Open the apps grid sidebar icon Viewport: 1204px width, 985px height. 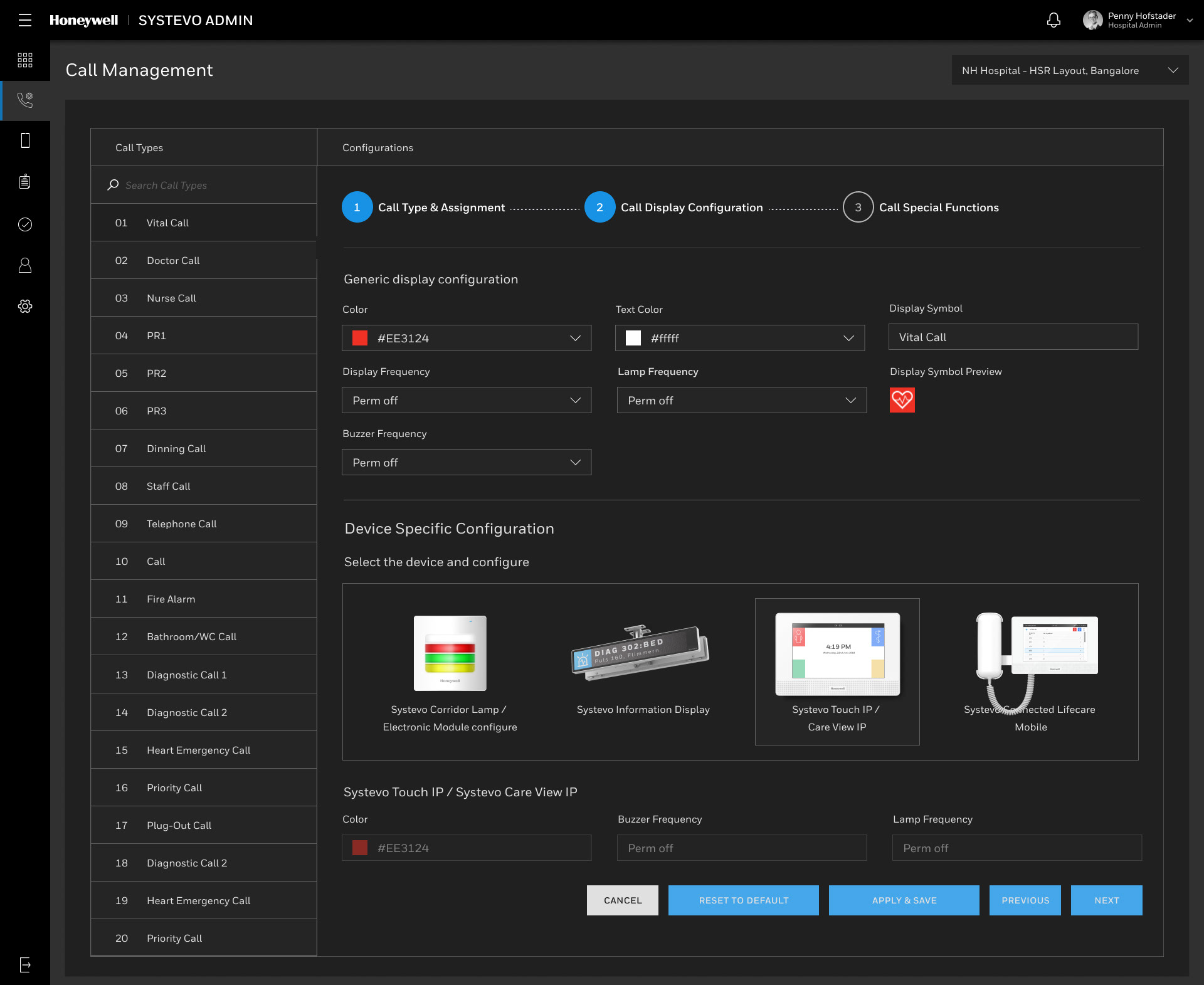point(25,60)
